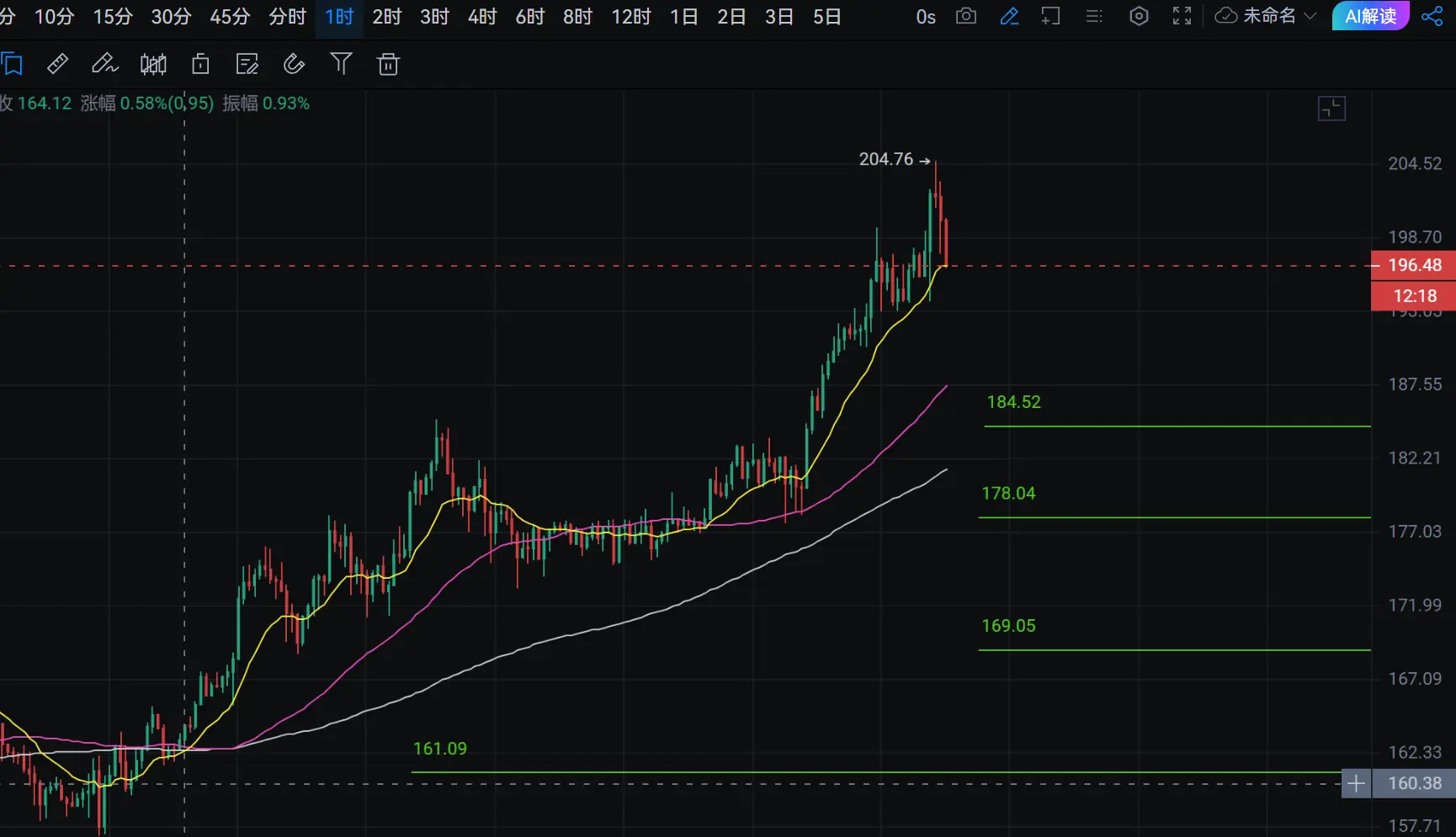The height and width of the screenshot is (837, 1456).
Task: Switch to the 3日 timeframe
Action: [x=779, y=17]
